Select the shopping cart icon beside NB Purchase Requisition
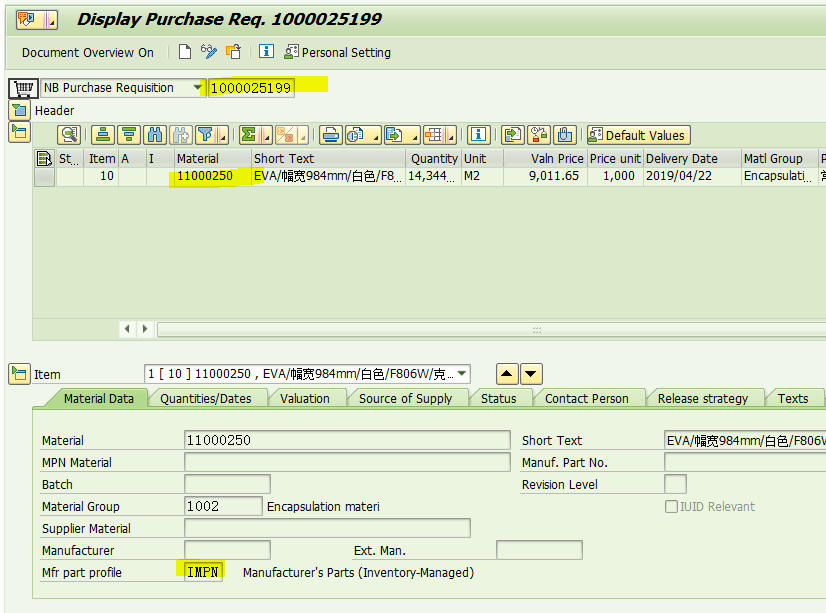The image size is (826, 613). pyautogui.click(x=22, y=87)
